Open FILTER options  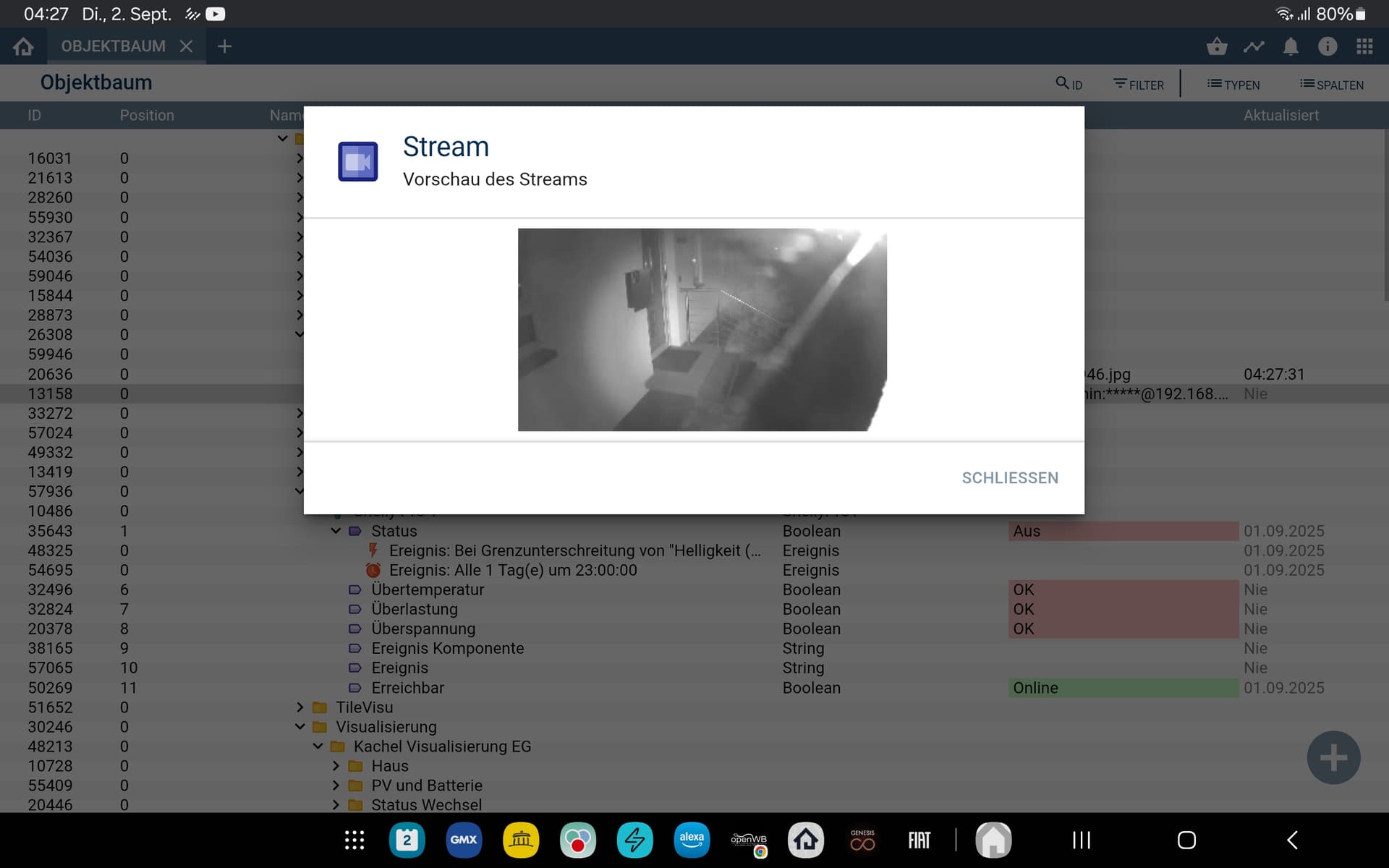[1139, 85]
